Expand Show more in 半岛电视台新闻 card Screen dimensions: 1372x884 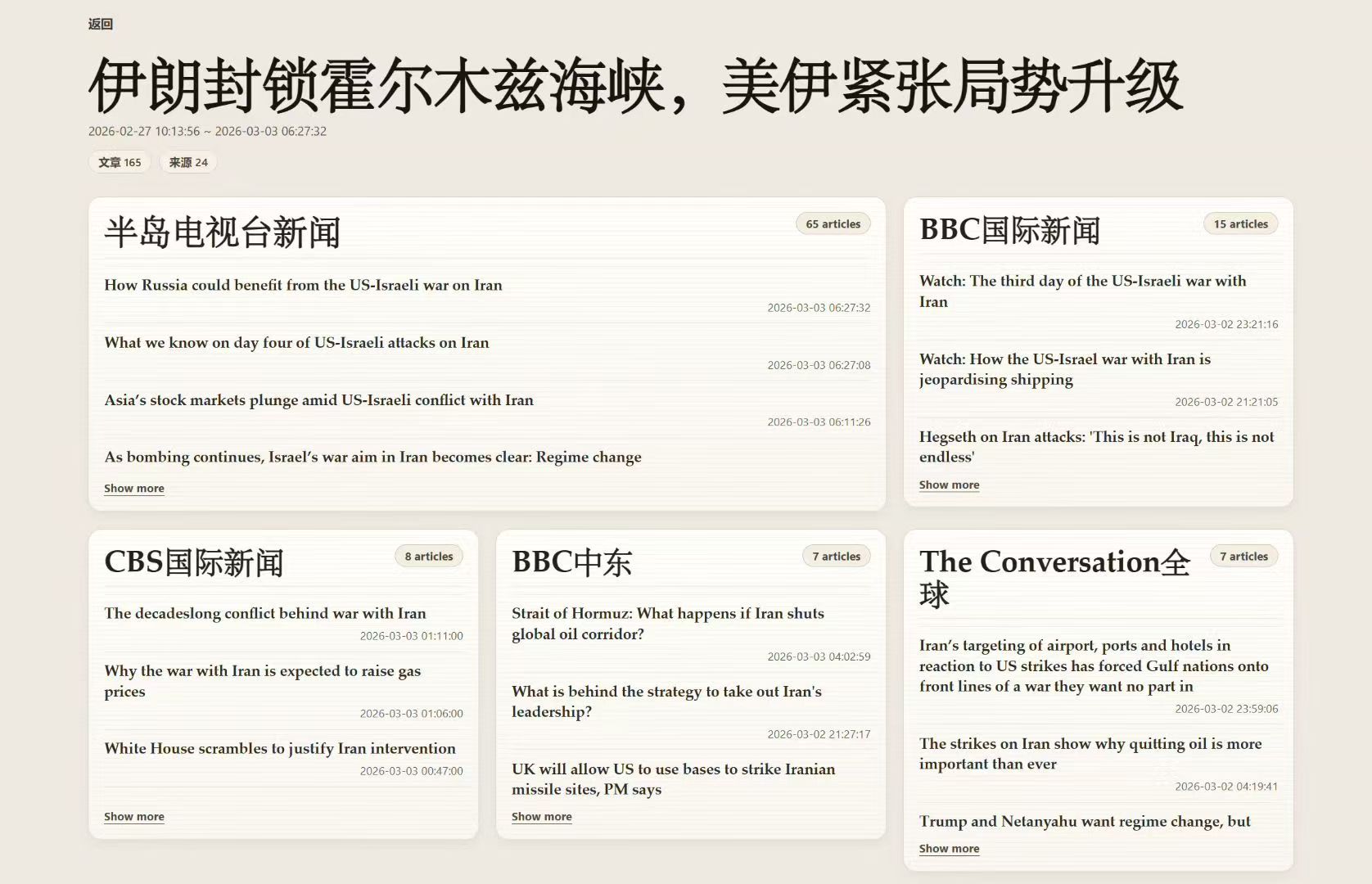134,488
